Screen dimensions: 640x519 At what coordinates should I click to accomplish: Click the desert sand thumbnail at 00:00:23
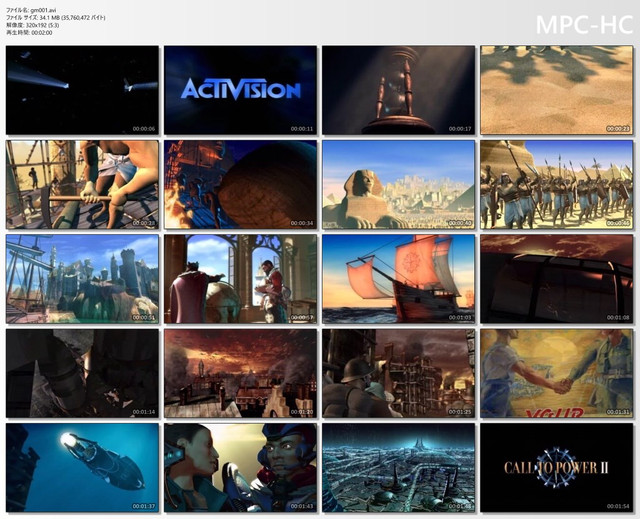pyautogui.click(x=557, y=90)
